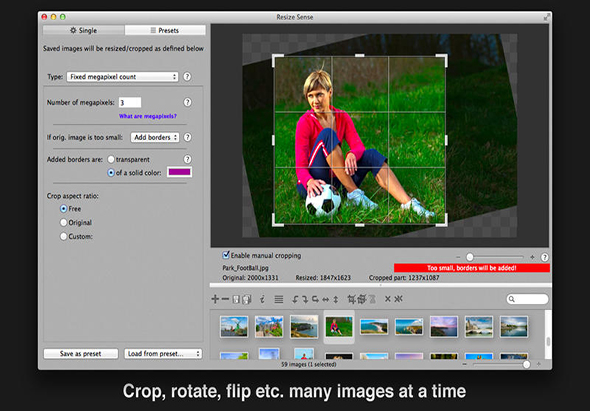Click the plus icon to add images
590x411 pixels.
(215, 299)
